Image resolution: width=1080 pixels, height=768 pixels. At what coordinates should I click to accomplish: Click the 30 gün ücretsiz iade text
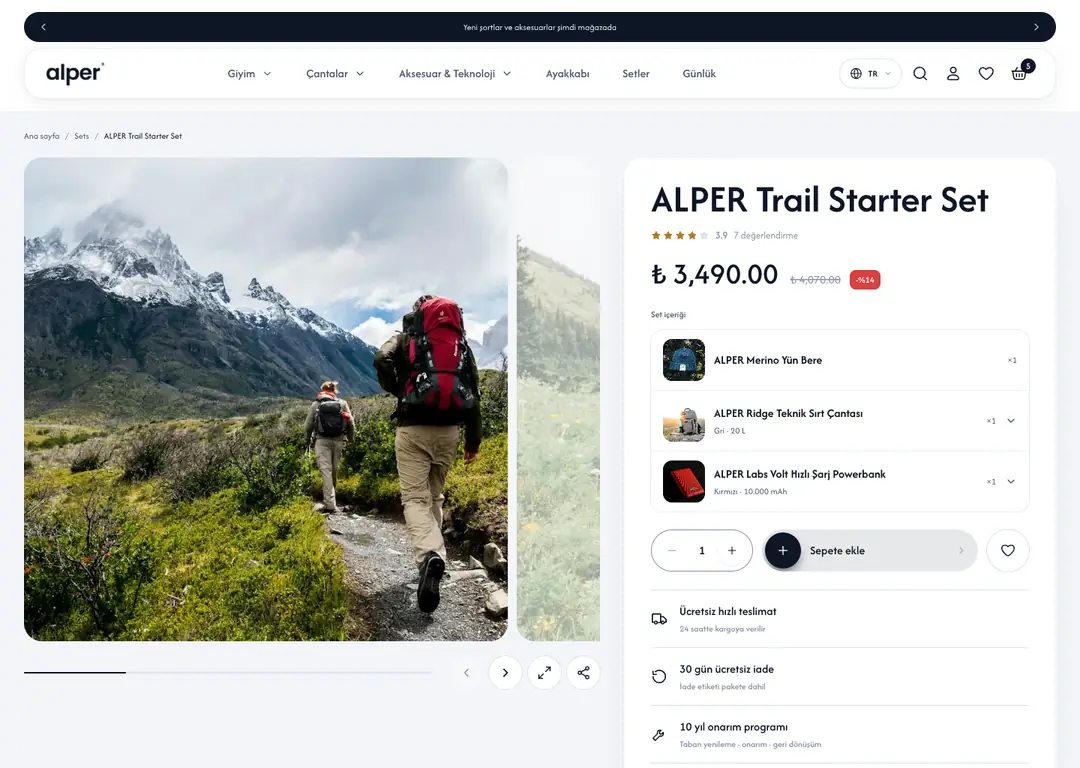click(727, 670)
